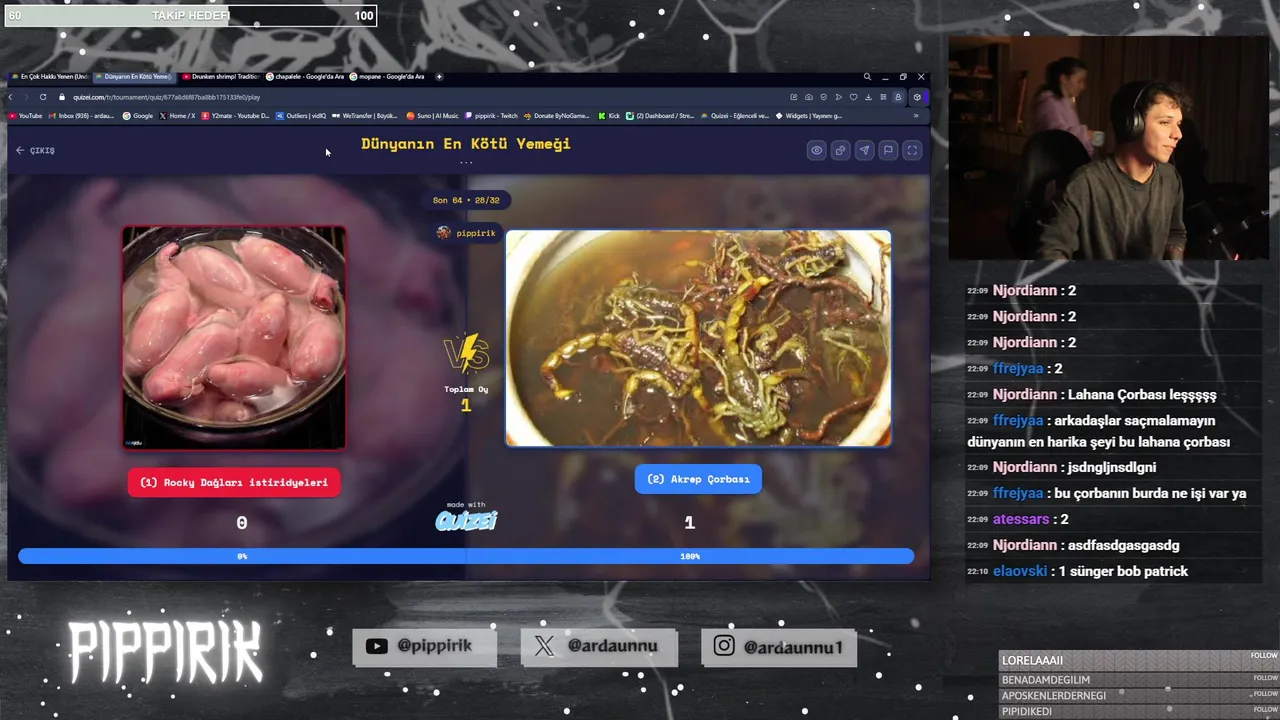
Task: Click the shapes icon next to the eye
Action: click(x=840, y=150)
